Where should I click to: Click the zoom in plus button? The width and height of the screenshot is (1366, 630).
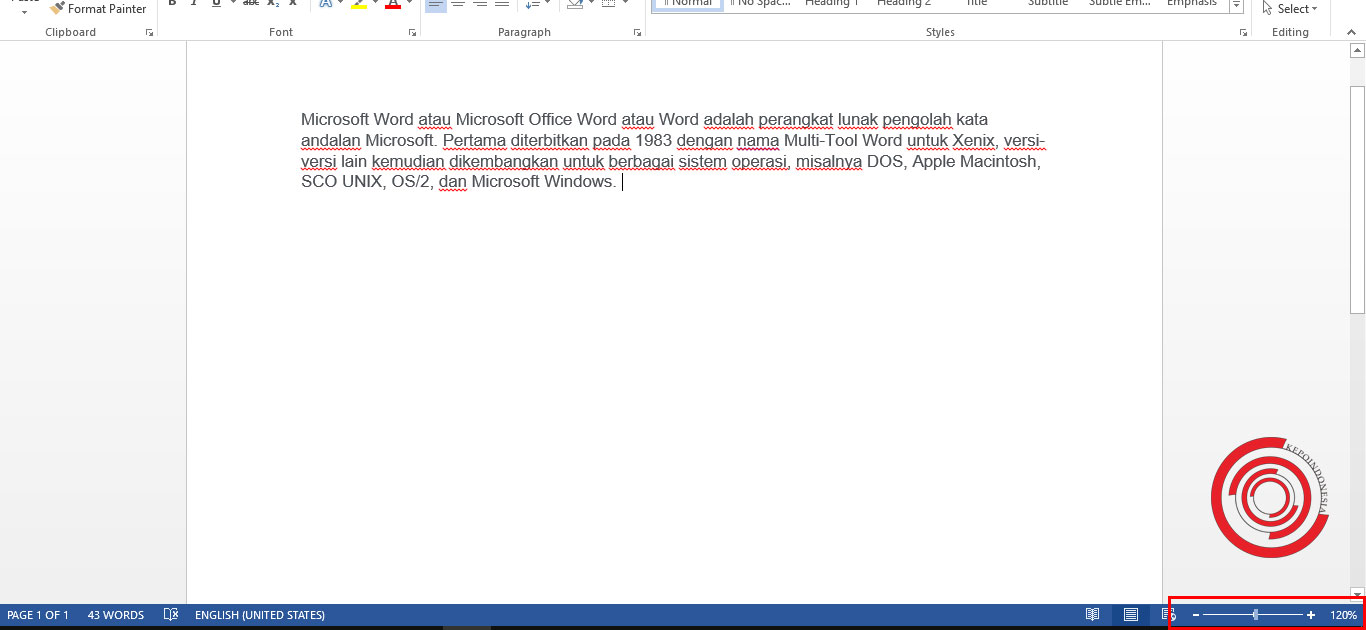tap(1311, 615)
